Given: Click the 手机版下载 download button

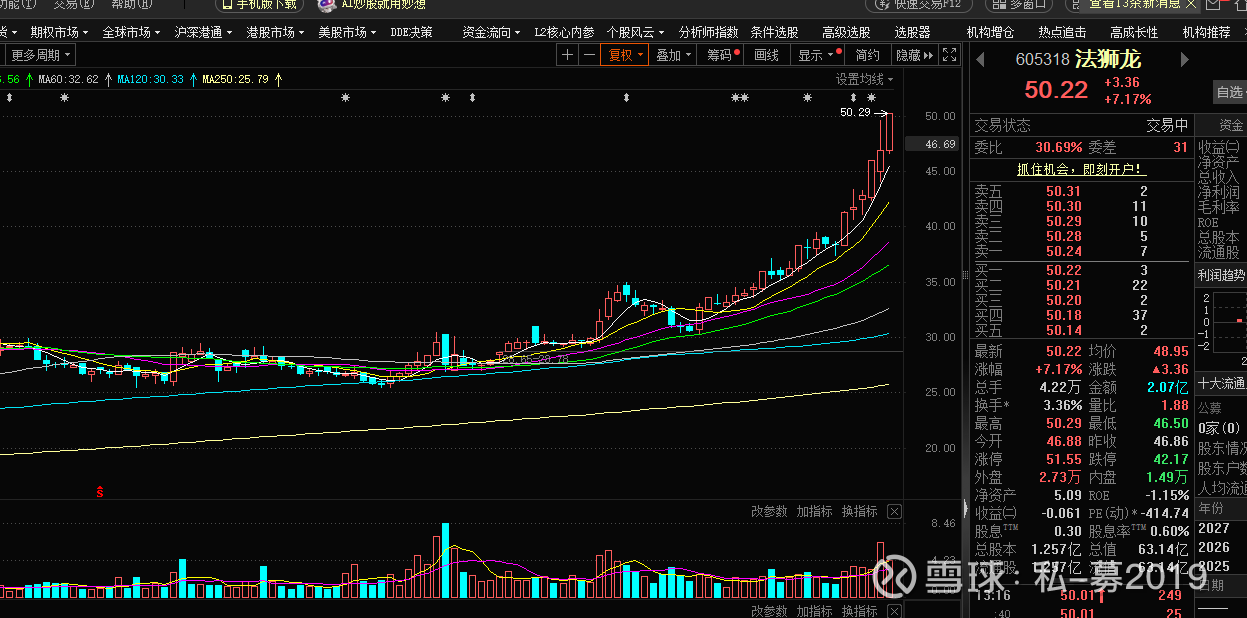Looking at the screenshot, I should coord(259,4).
